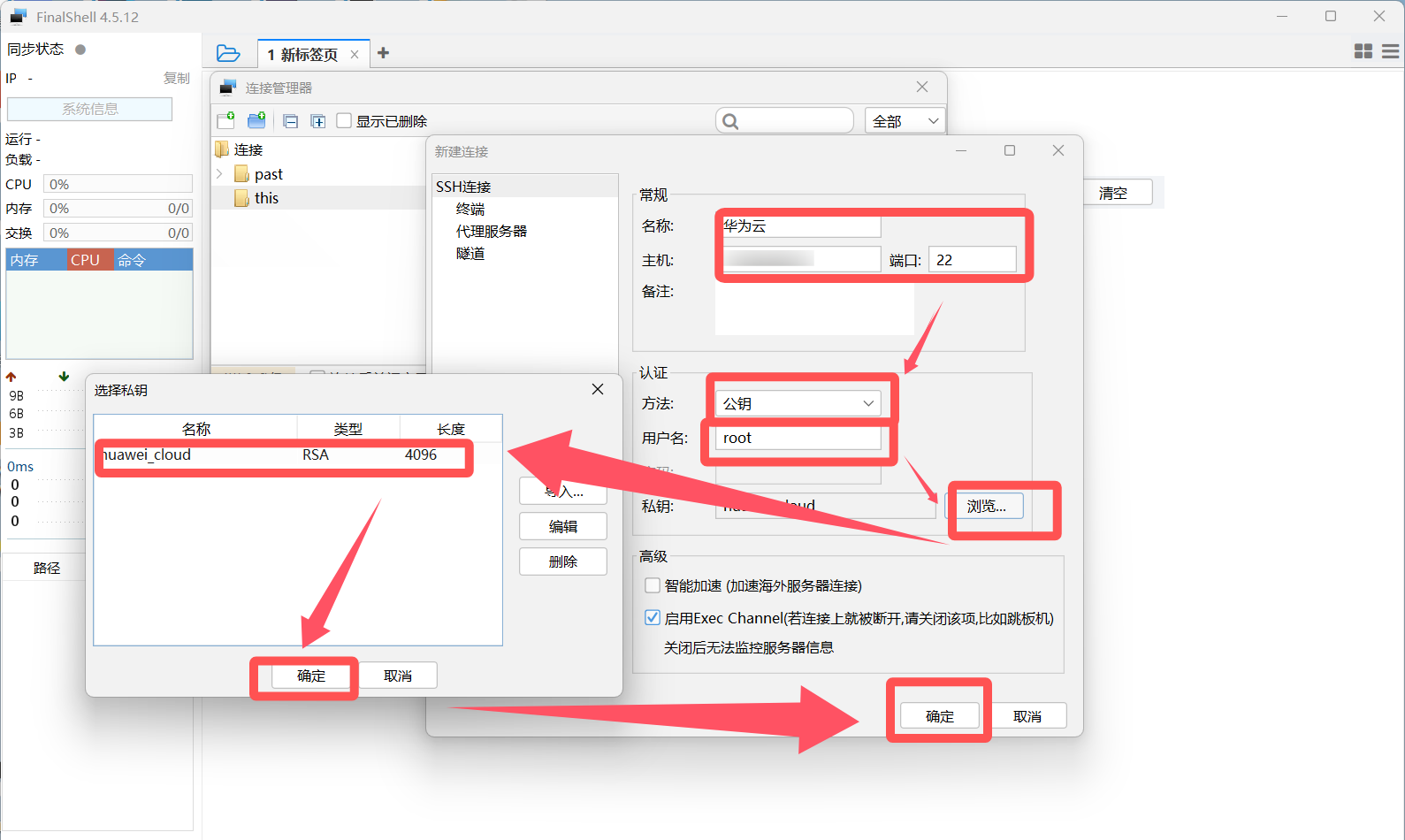The height and width of the screenshot is (840, 1405).
Task: Click the 删除 button in 选择私钥
Action: tap(563, 561)
